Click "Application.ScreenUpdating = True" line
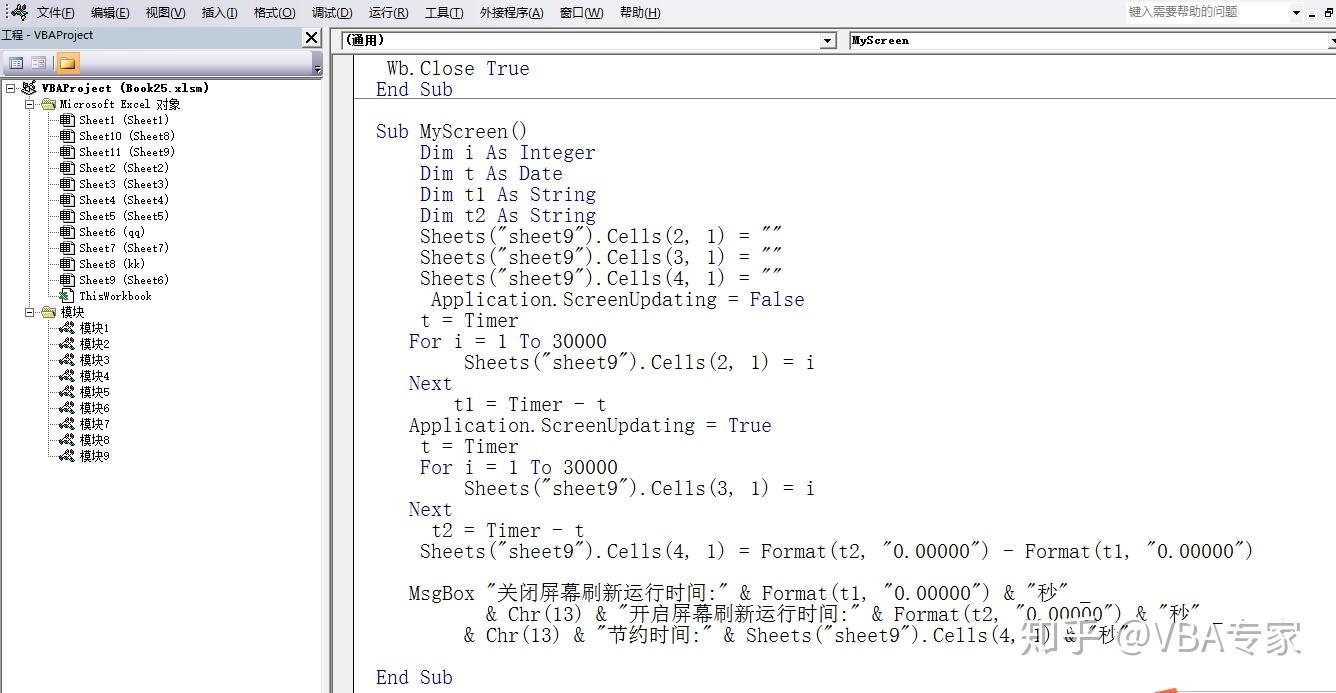1336x693 pixels. (590, 425)
